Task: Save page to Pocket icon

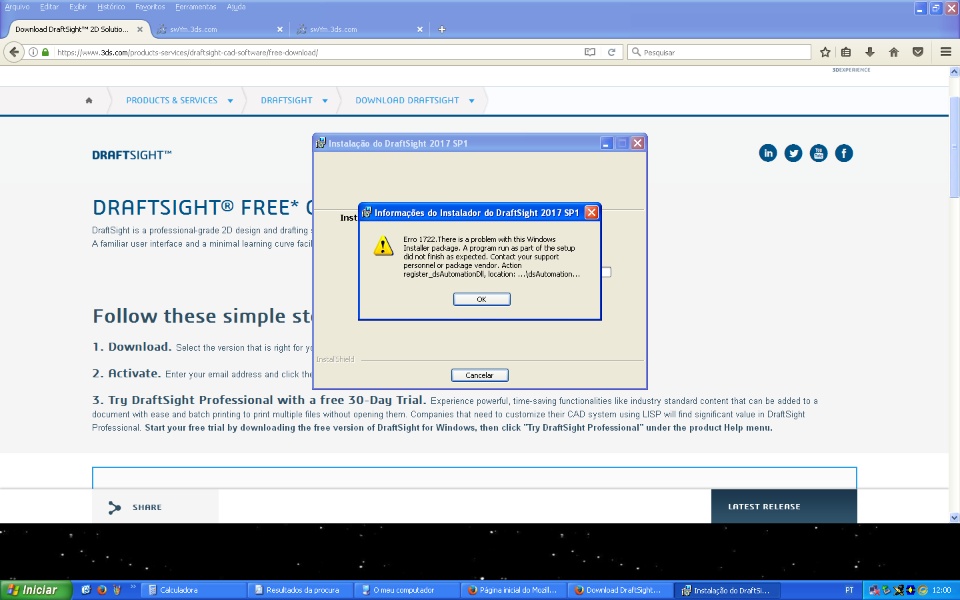Action: point(917,52)
